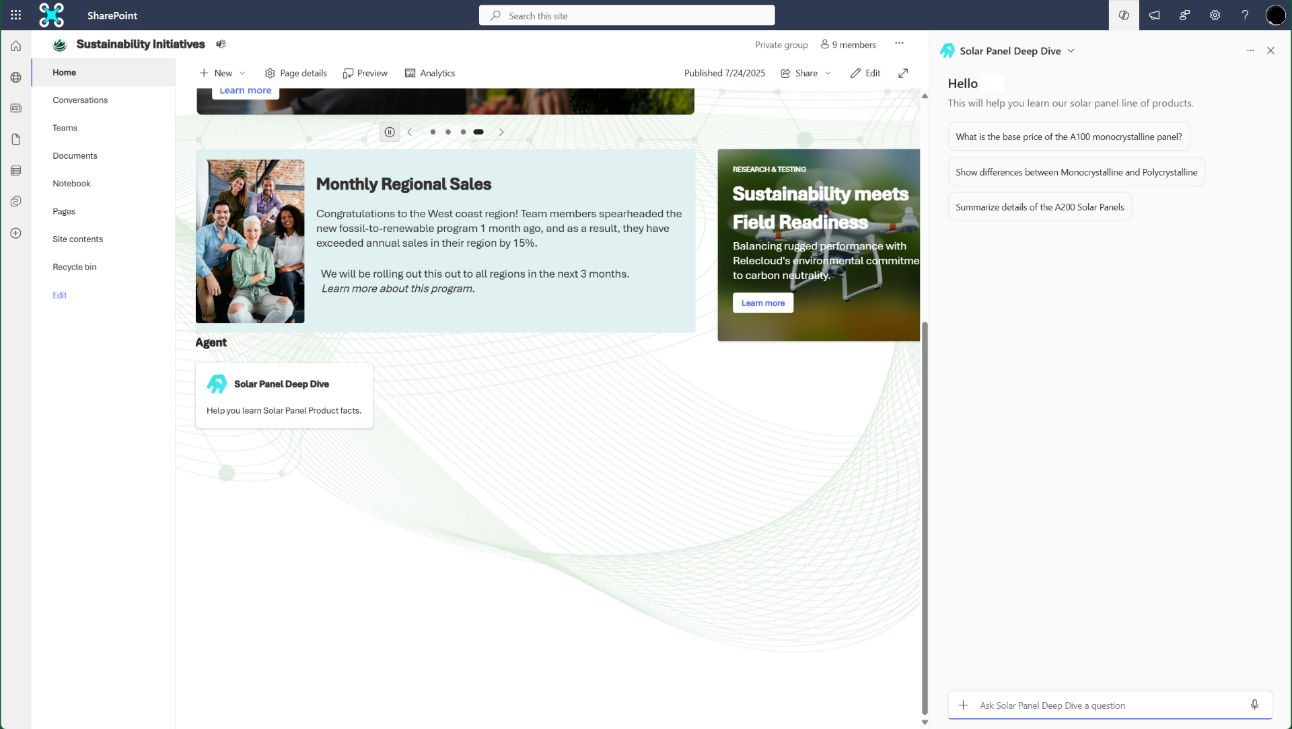Viewport: 1292px width, 729px height.
Task: Open the Share dropdown menu
Action: point(806,73)
